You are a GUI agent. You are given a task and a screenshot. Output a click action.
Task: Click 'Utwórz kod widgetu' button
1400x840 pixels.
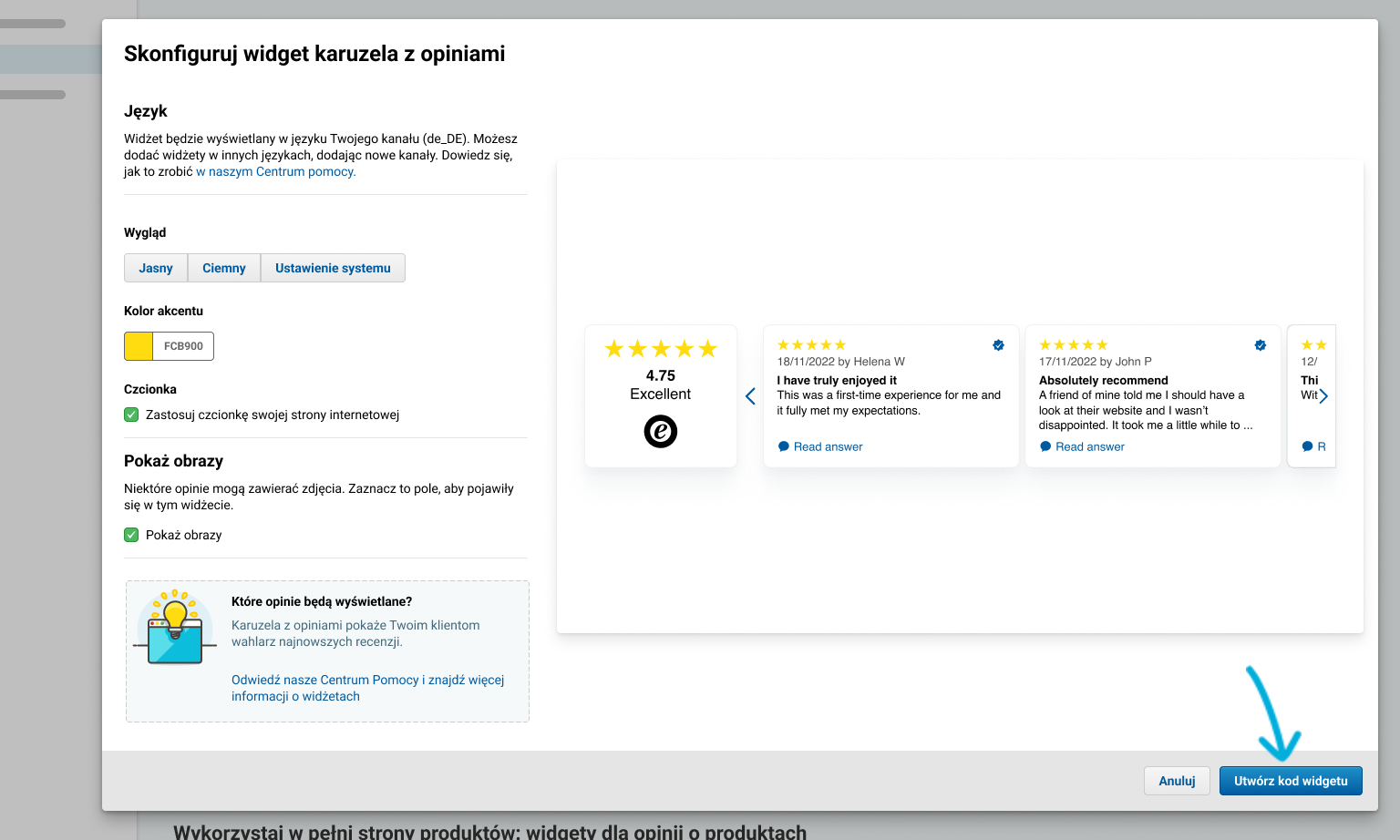tap(1291, 781)
